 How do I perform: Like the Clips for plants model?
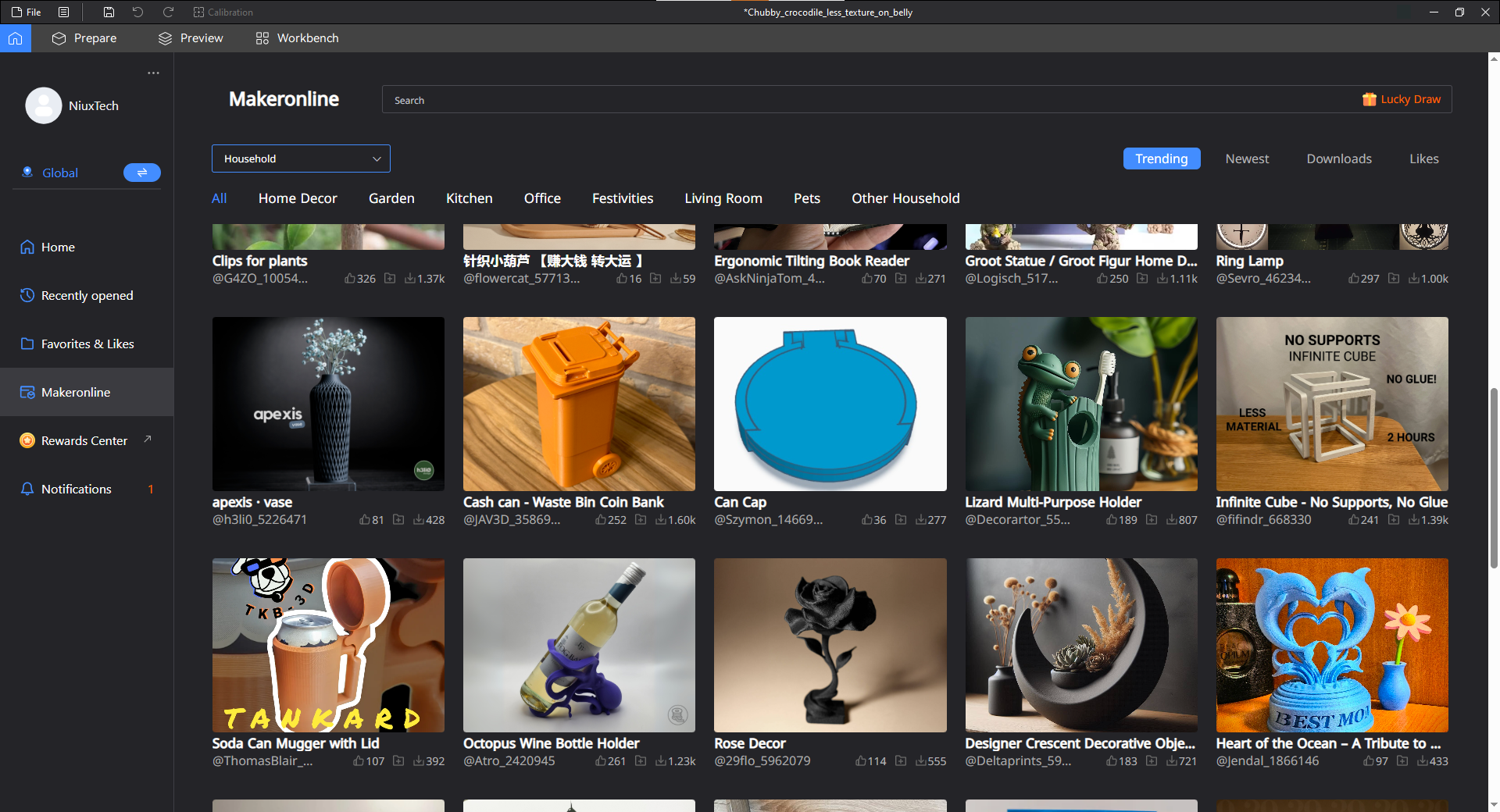349,278
